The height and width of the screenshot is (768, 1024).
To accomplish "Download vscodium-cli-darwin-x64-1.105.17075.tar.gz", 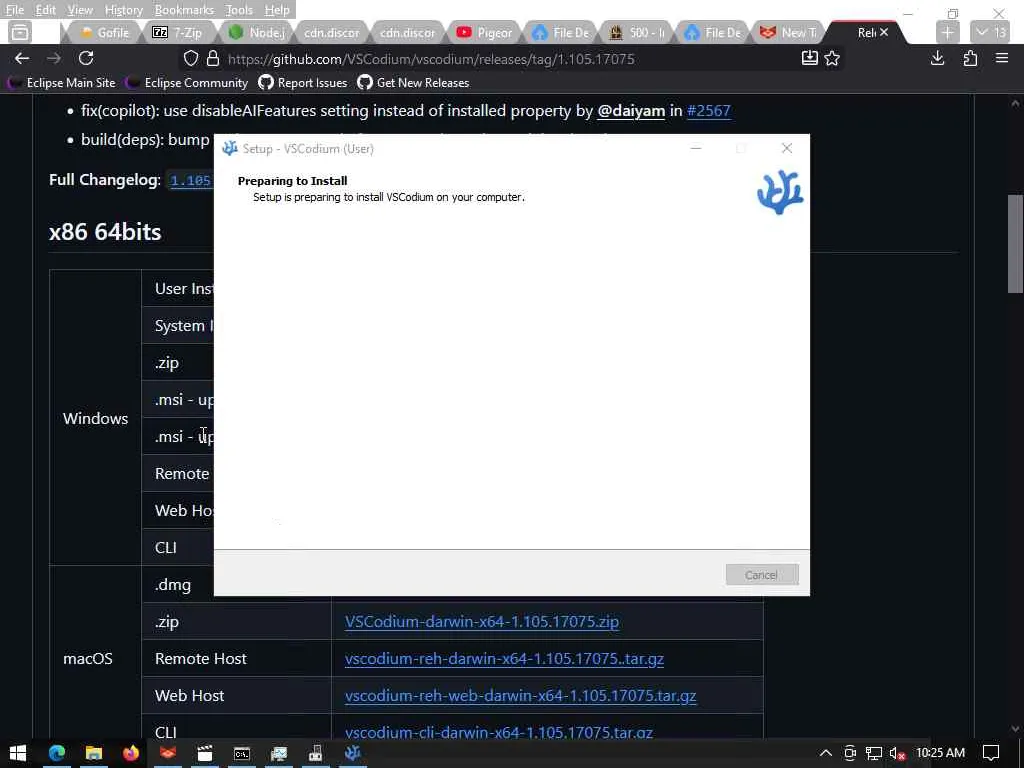I will [x=499, y=732].
